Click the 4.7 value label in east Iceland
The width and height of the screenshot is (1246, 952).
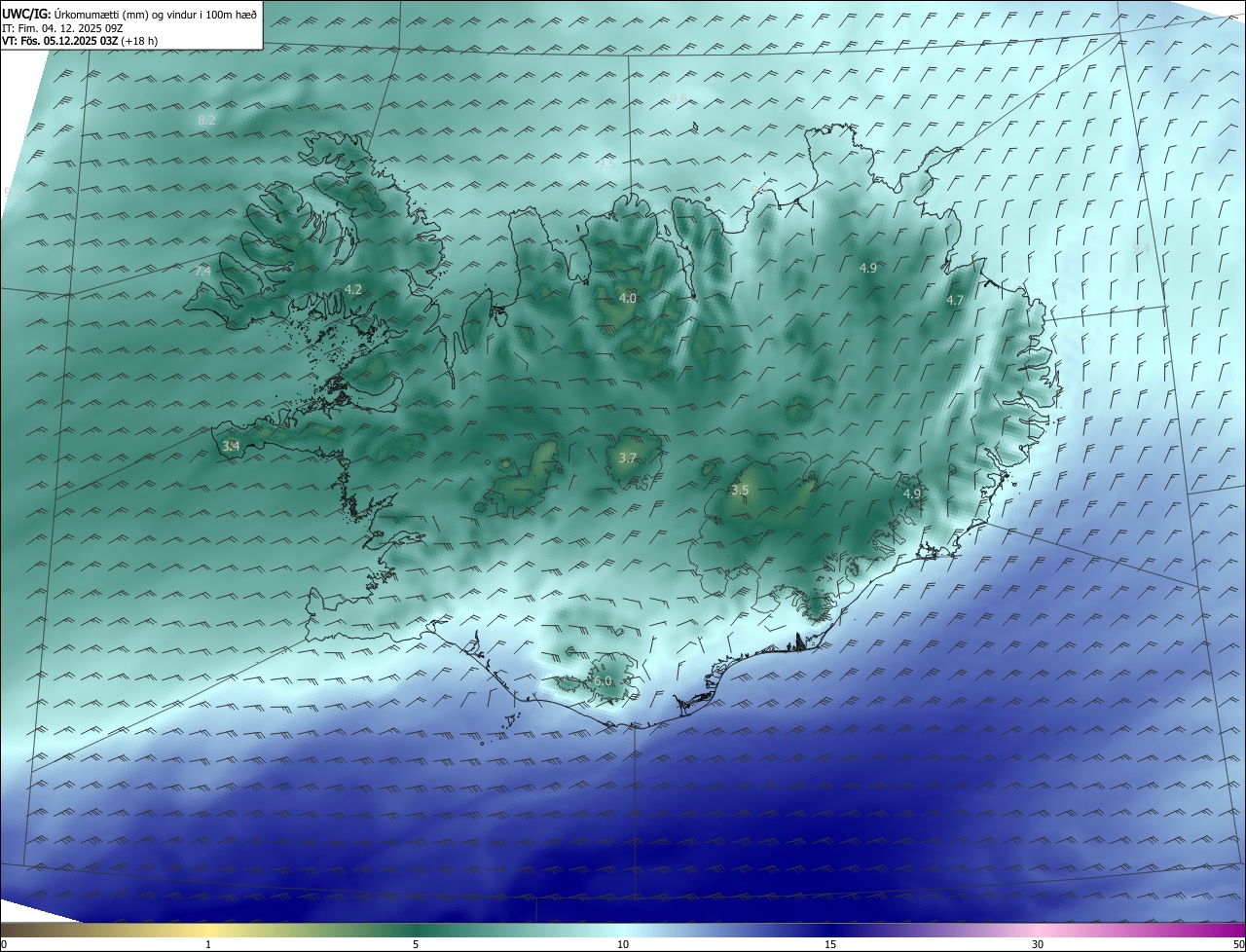pos(955,300)
